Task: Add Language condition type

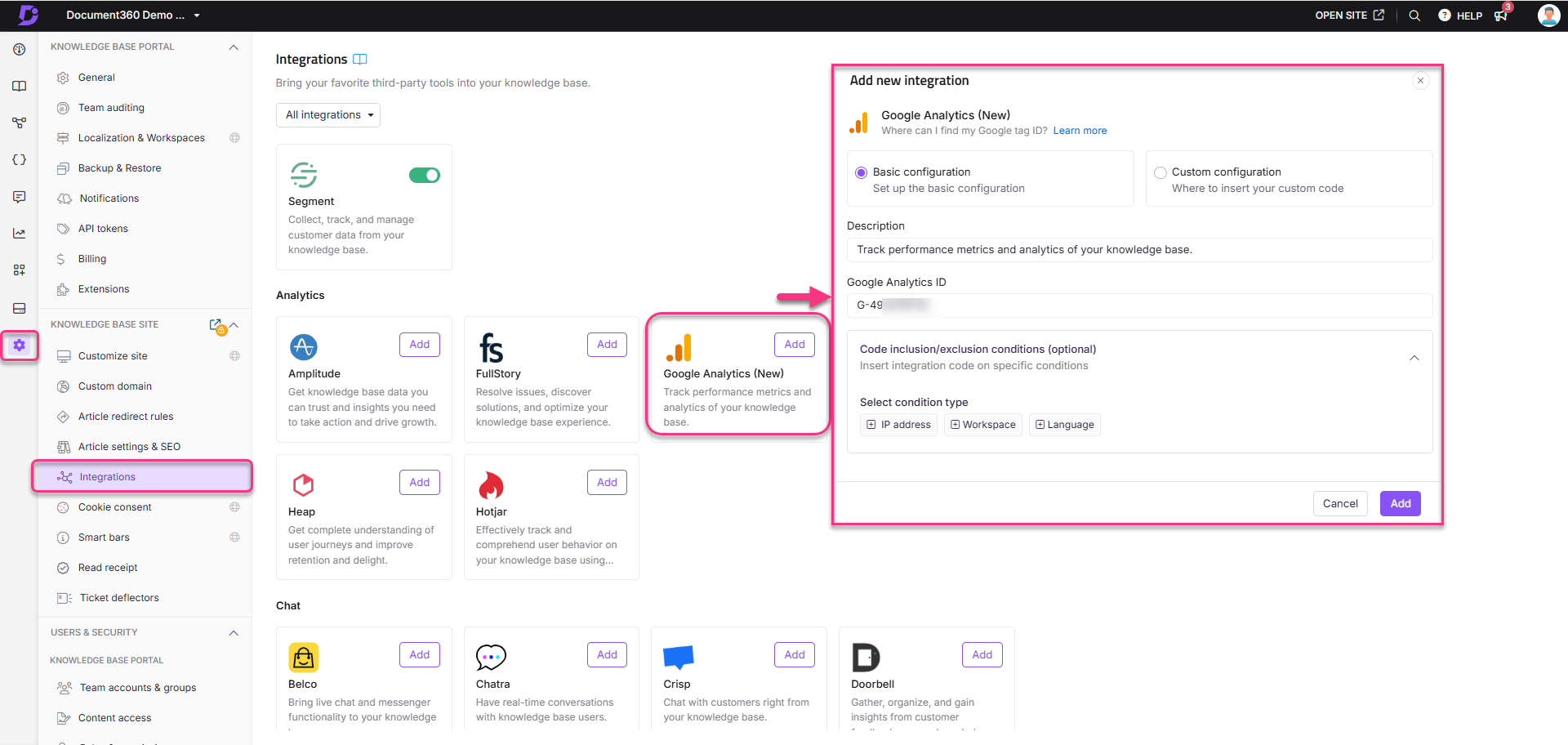Action: click(x=1065, y=425)
